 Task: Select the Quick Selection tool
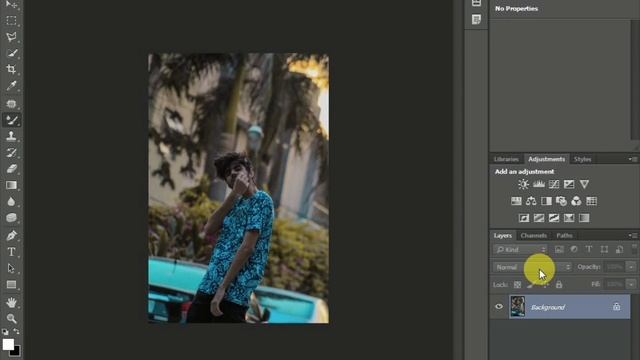tap(11, 53)
